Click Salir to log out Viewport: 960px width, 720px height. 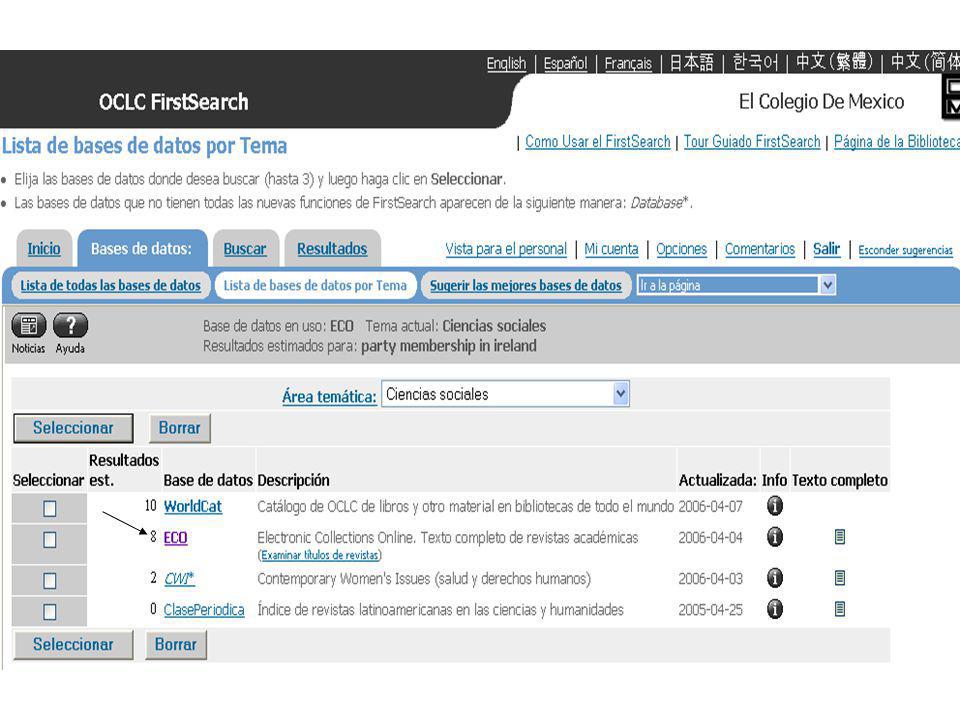(827, 249)
